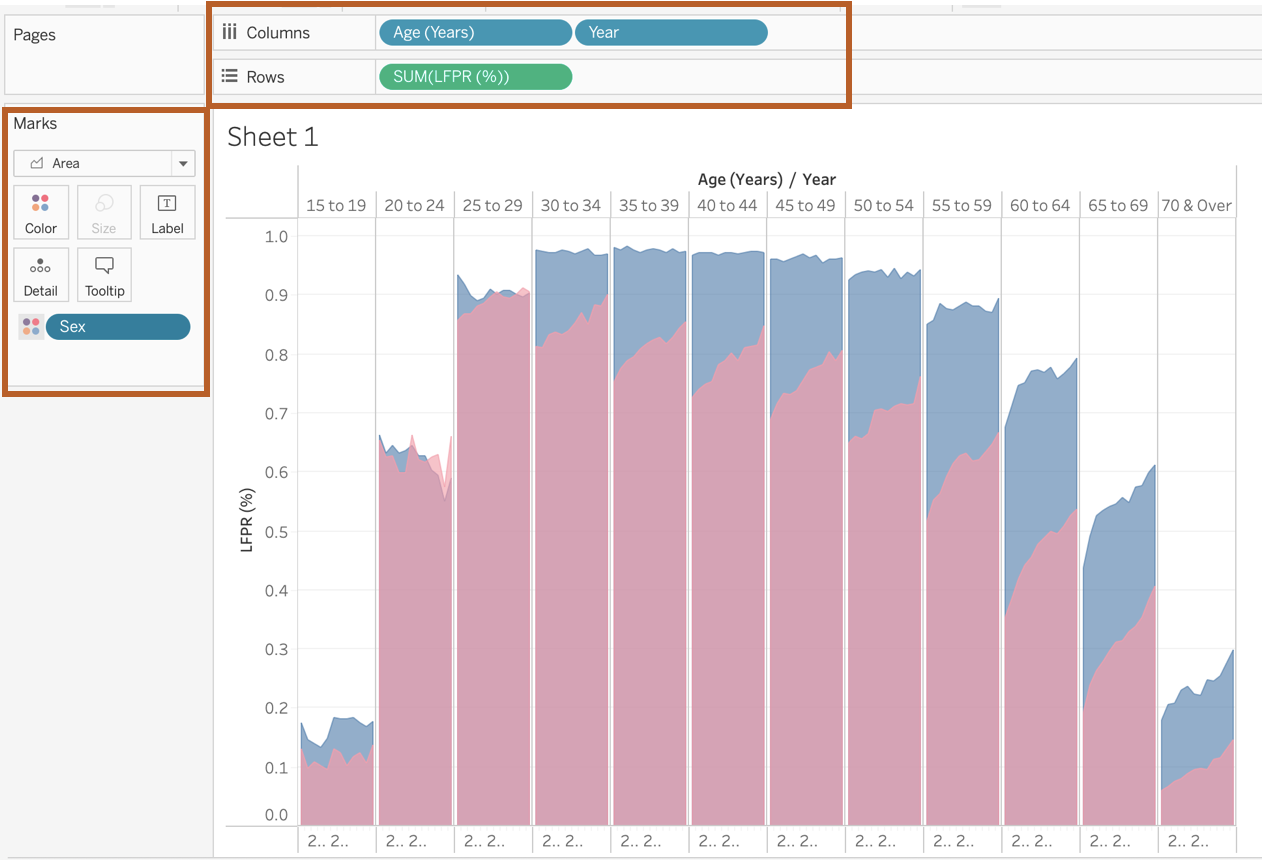Click the Size marks card
Screen dimensions: 1262x860
click(x=104, y=212)
